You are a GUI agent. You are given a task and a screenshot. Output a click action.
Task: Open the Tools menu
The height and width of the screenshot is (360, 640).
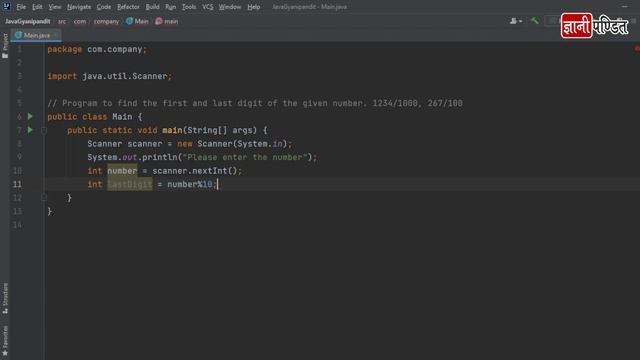tap(189, 7)
